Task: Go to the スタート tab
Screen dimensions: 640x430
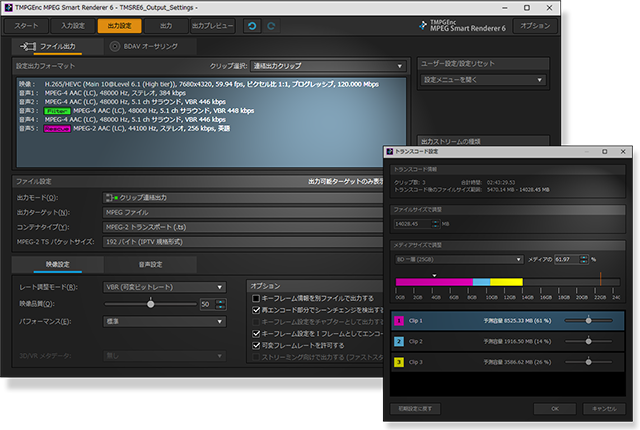Action: [26, 26]
